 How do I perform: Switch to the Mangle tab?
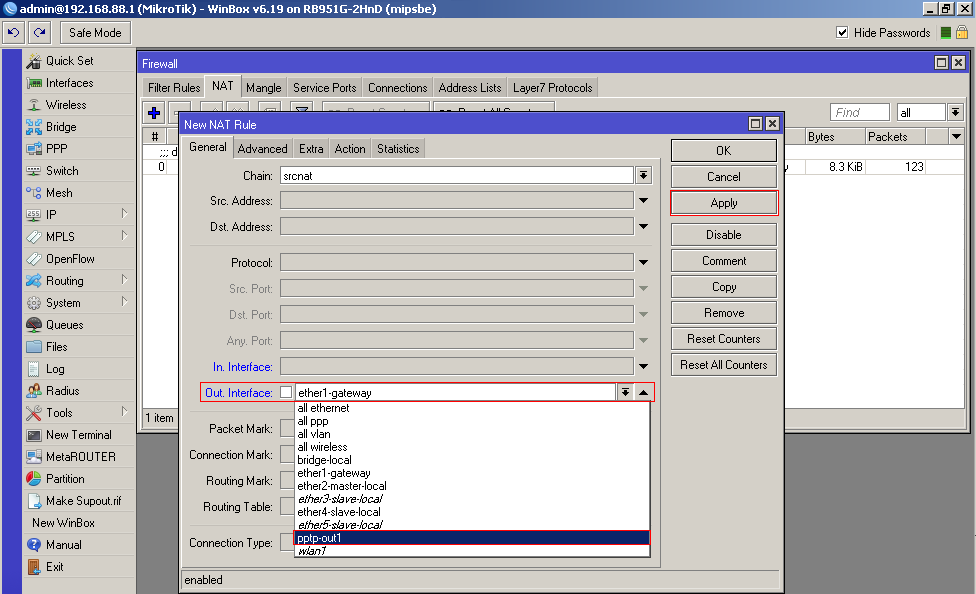tap(264, 88)
